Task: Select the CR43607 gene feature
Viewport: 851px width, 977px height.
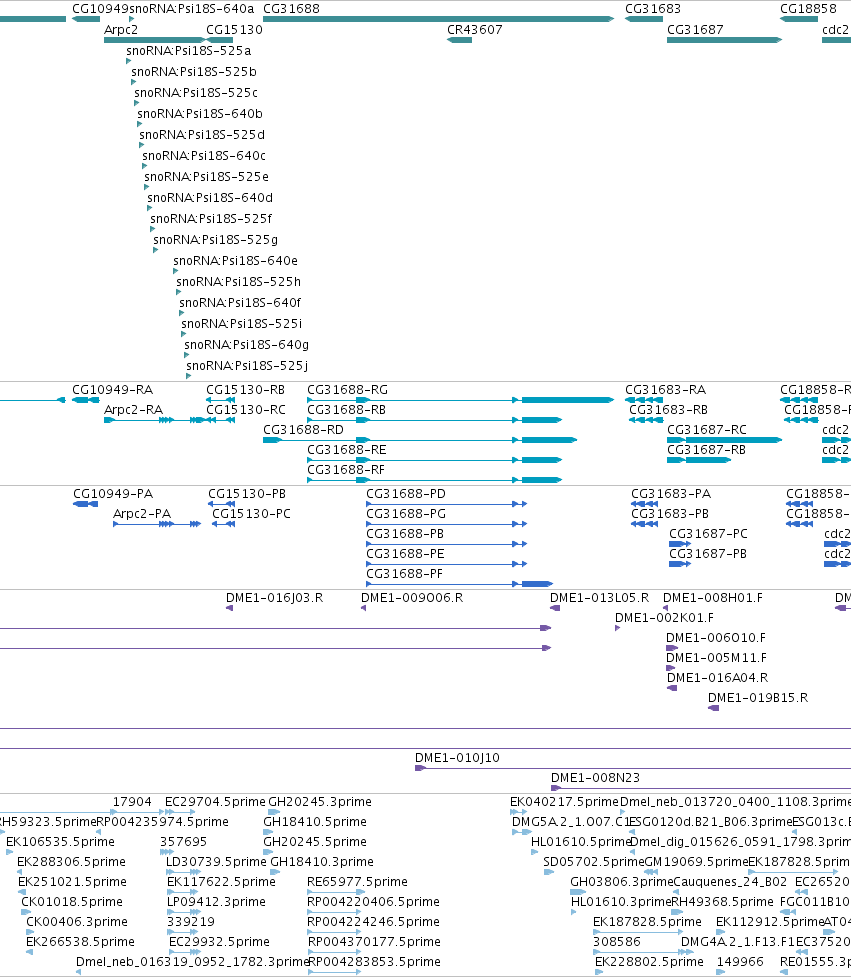Action: 459,40
